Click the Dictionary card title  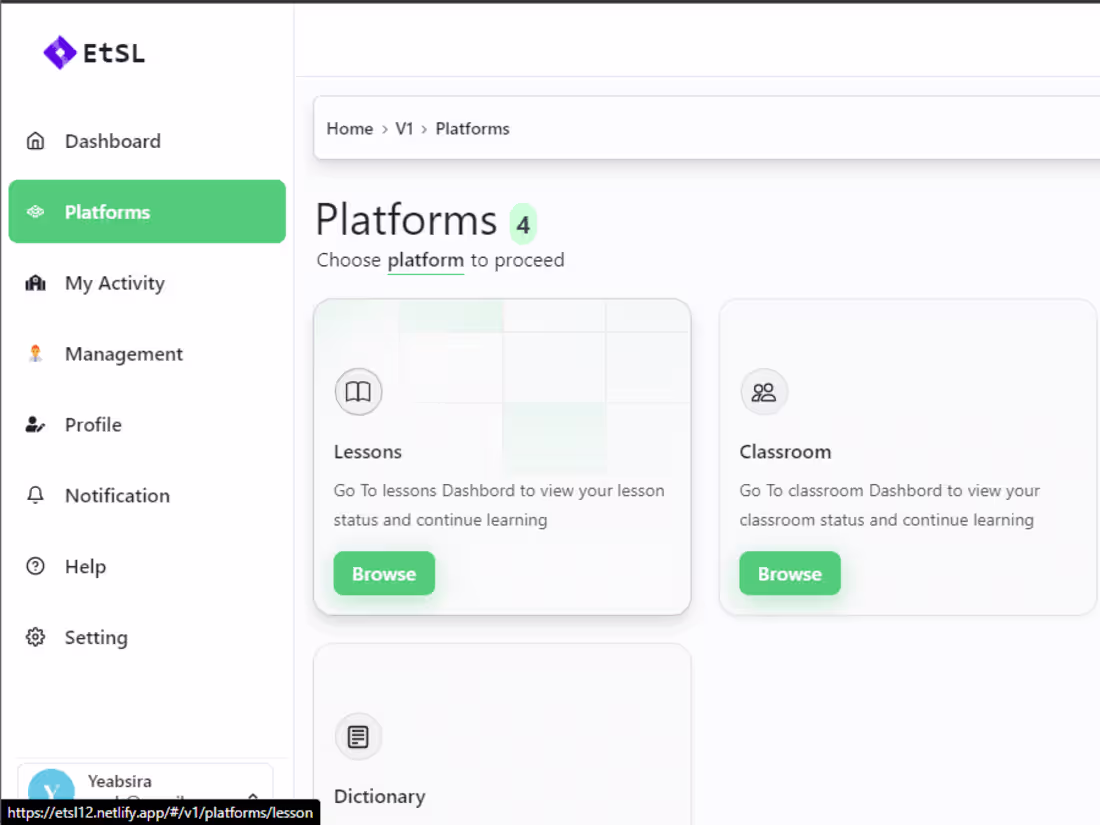click(380, 796)
